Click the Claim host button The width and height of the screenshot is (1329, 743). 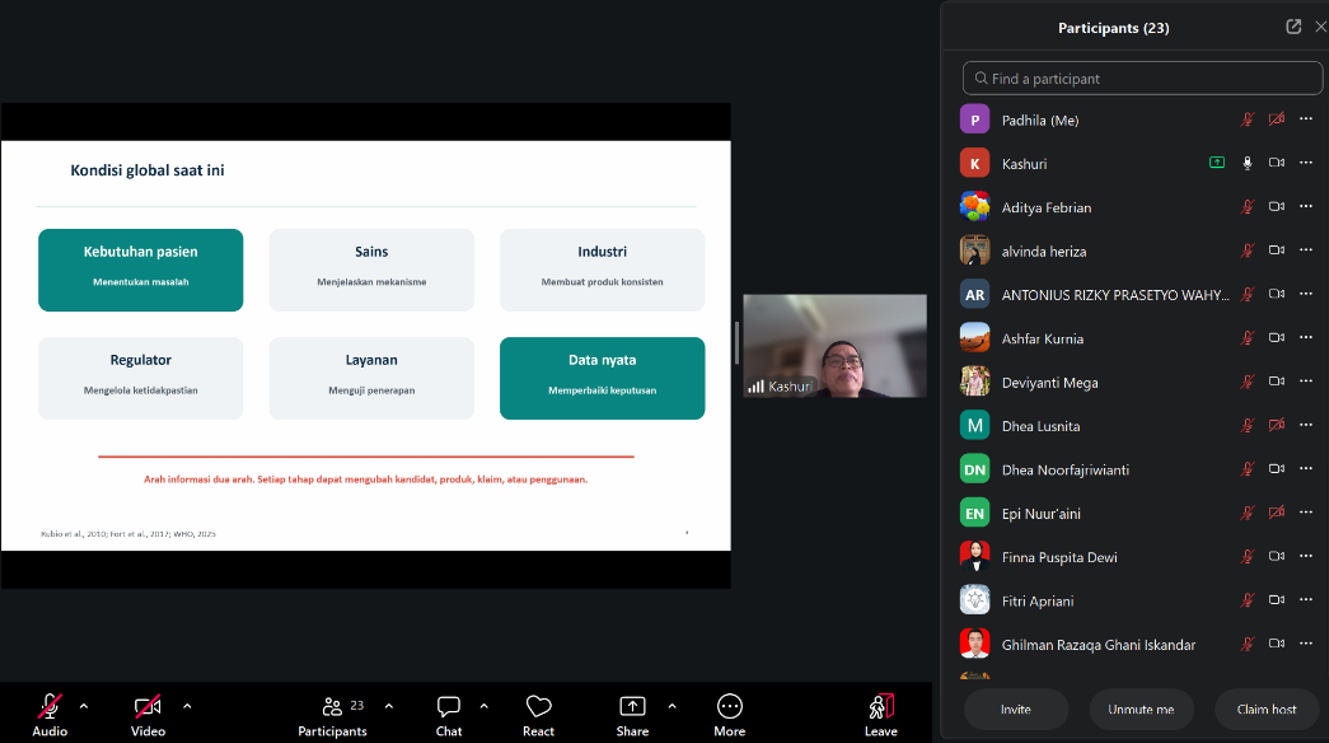point(1267,709)
